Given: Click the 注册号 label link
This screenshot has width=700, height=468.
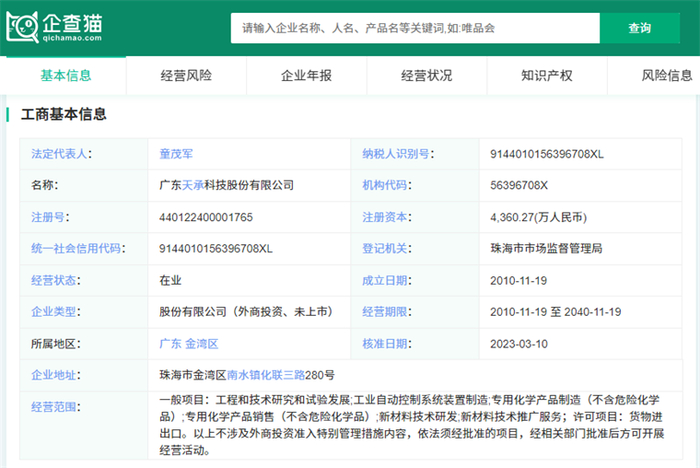Looking at the screenshot, I should pos(48,217).
